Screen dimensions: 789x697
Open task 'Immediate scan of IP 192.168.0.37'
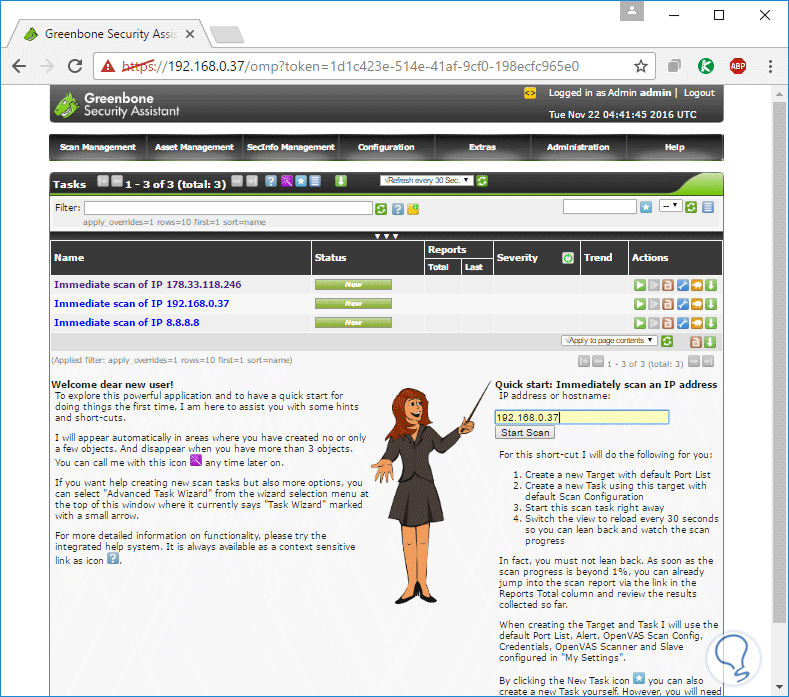pos(141,304)
